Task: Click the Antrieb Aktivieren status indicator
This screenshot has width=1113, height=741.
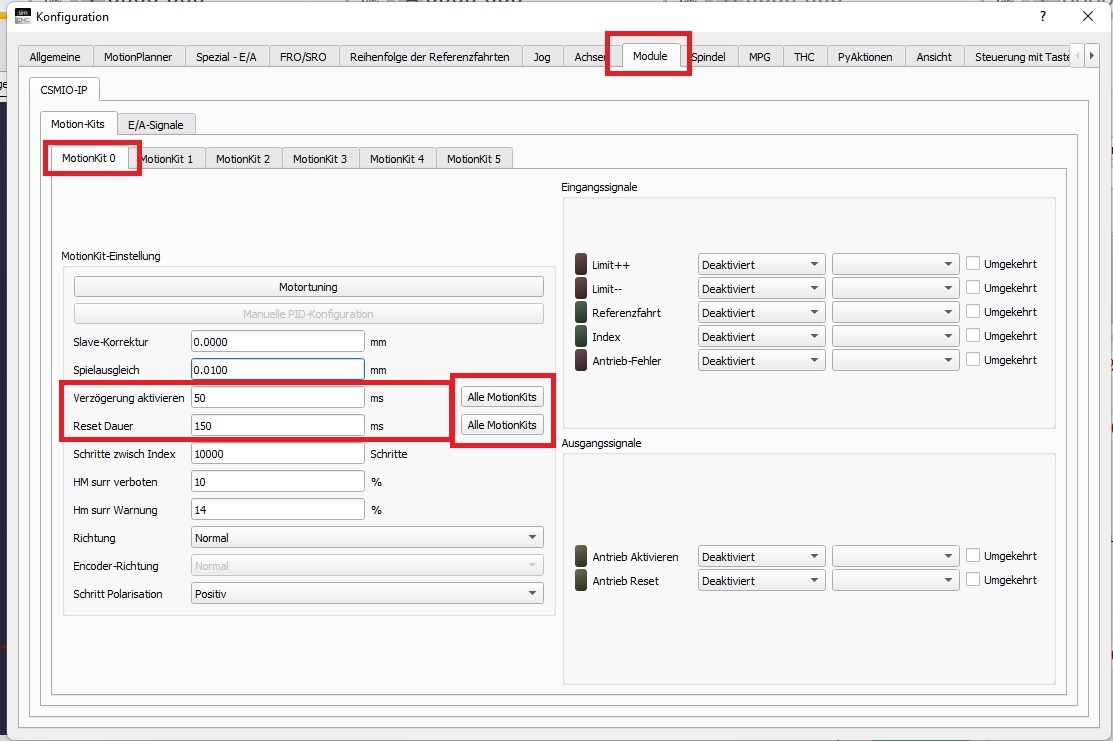Action: pyautogui.click(x=581, y=557)
